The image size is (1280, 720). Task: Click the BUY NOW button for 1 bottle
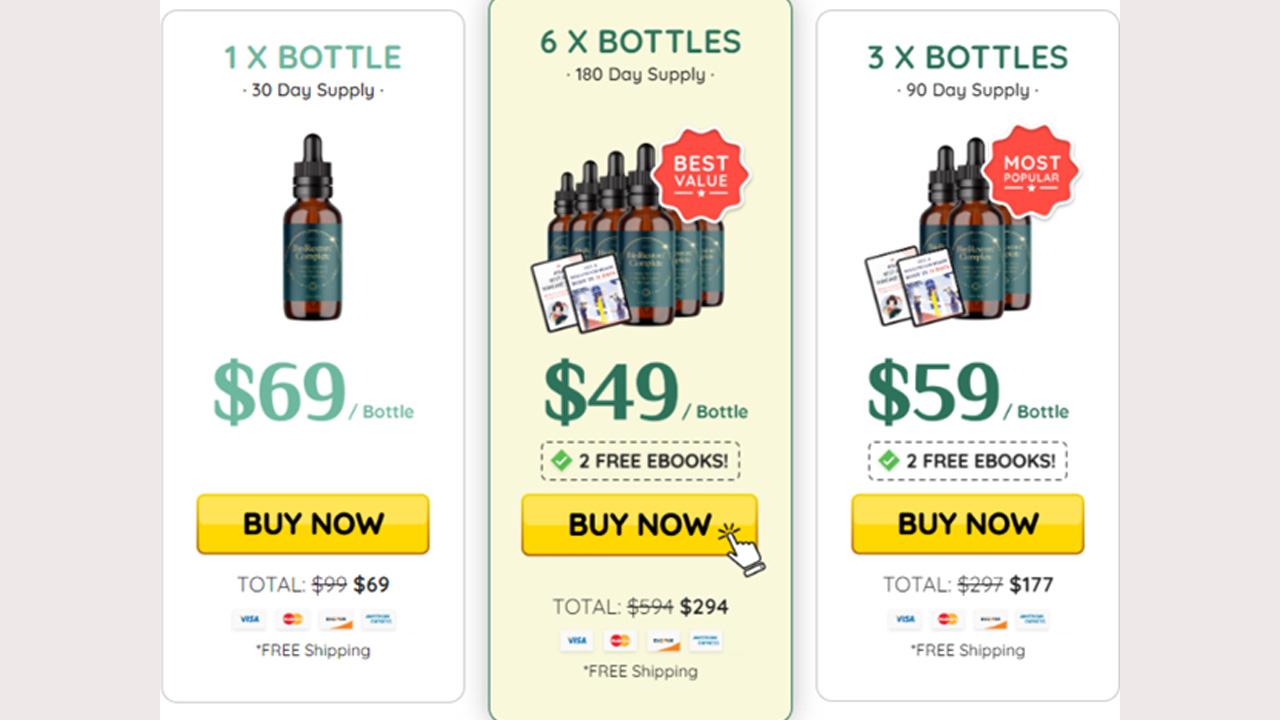point(313,524)
